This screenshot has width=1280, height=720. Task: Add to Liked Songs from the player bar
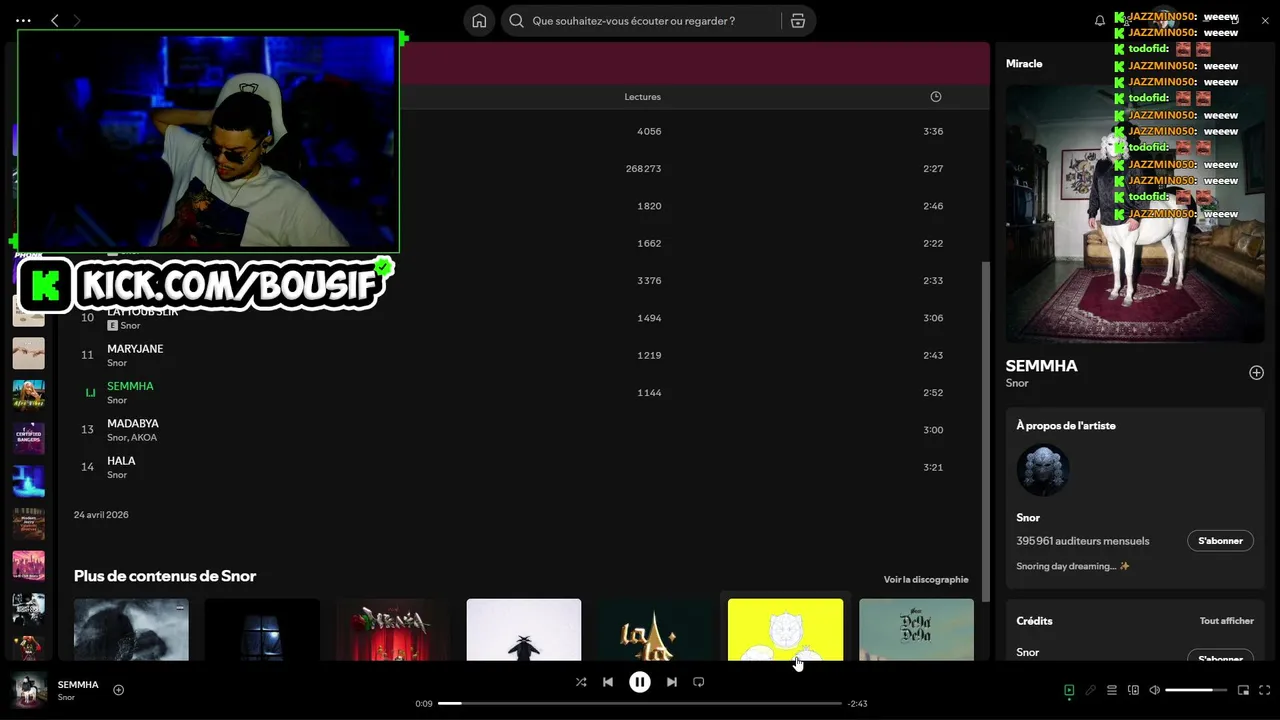[118, 690]
